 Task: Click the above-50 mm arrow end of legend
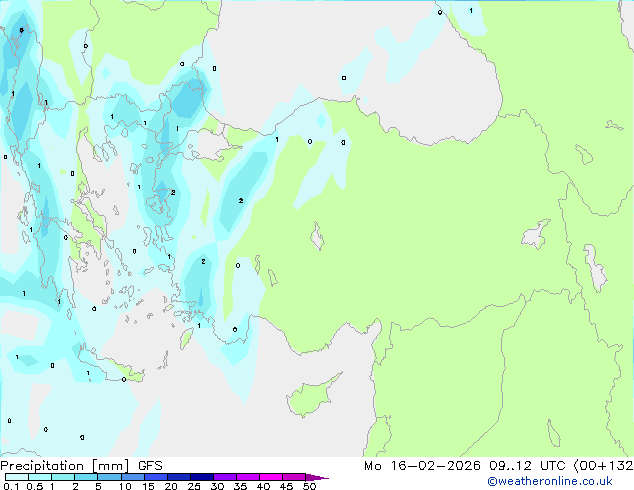point(317,477)
